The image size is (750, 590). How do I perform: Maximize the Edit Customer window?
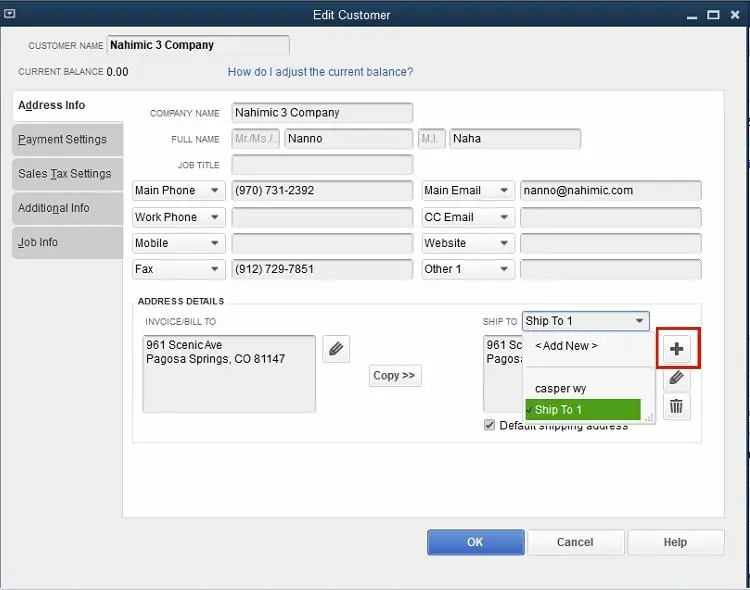point(713,15)
